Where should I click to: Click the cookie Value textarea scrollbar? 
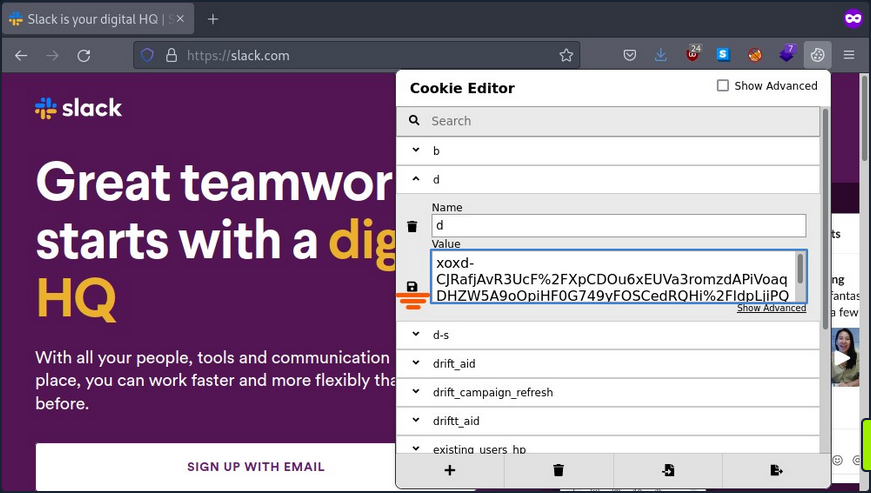pyautogui.click(x=799, y=268)
